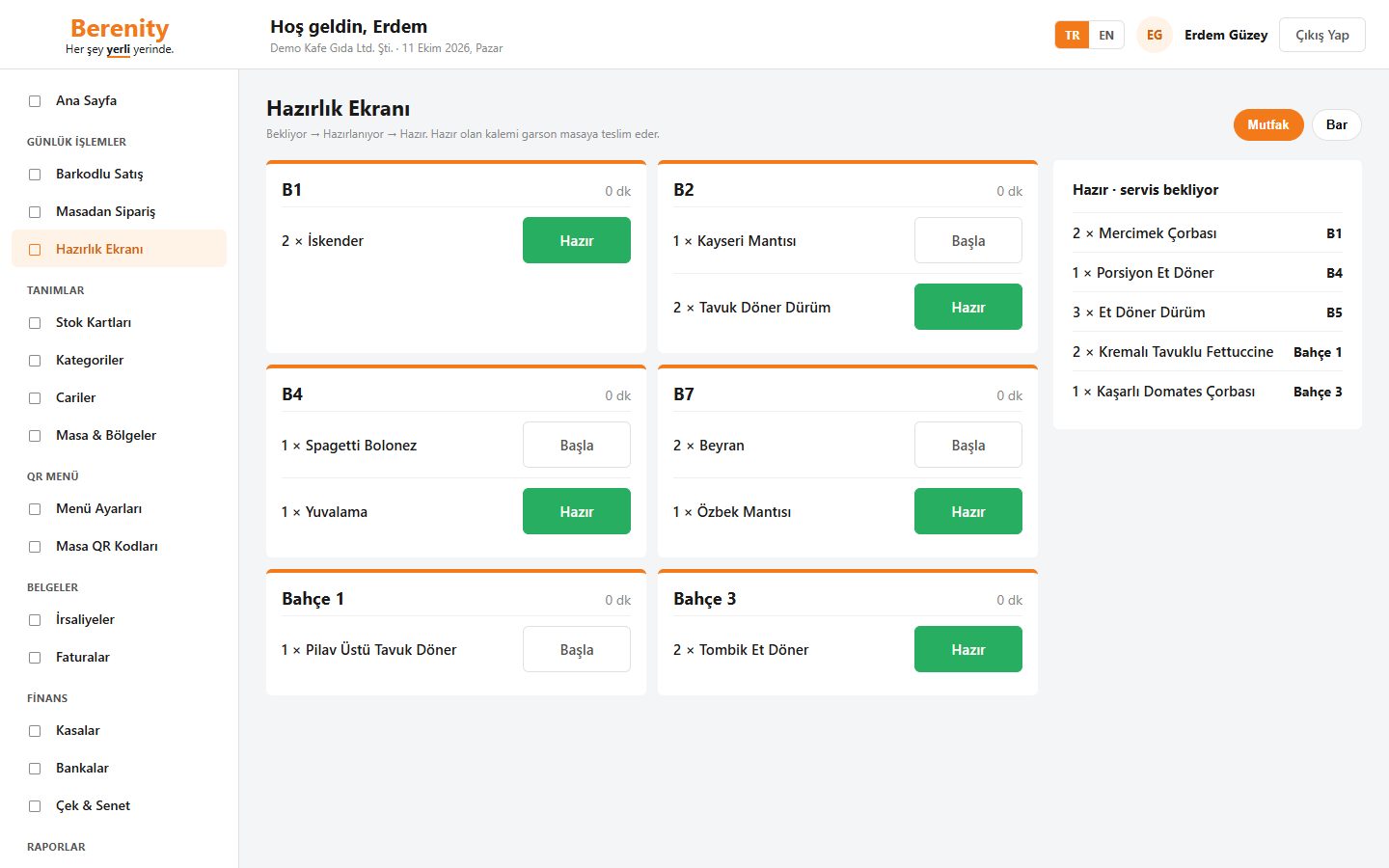
Task: Click Başla next to Beyran
Action: pyautogui.click(x=968, y=445)
